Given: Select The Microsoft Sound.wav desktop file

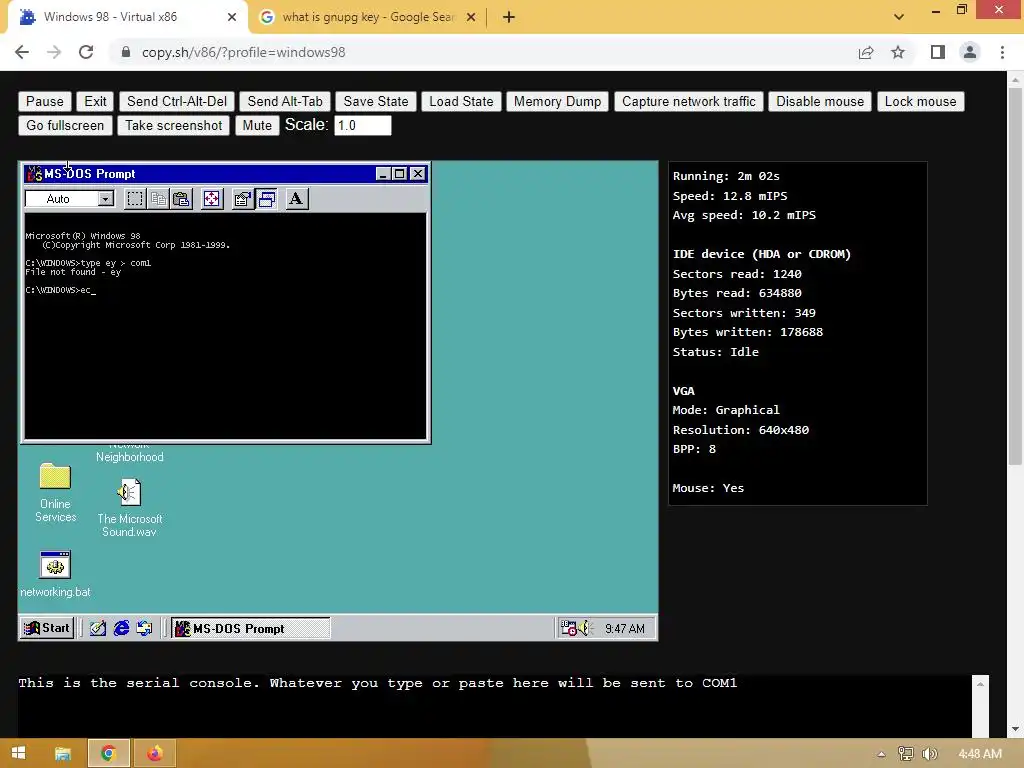Looking at the screenshot, I should pyautogui.click(x=129, y=507).
